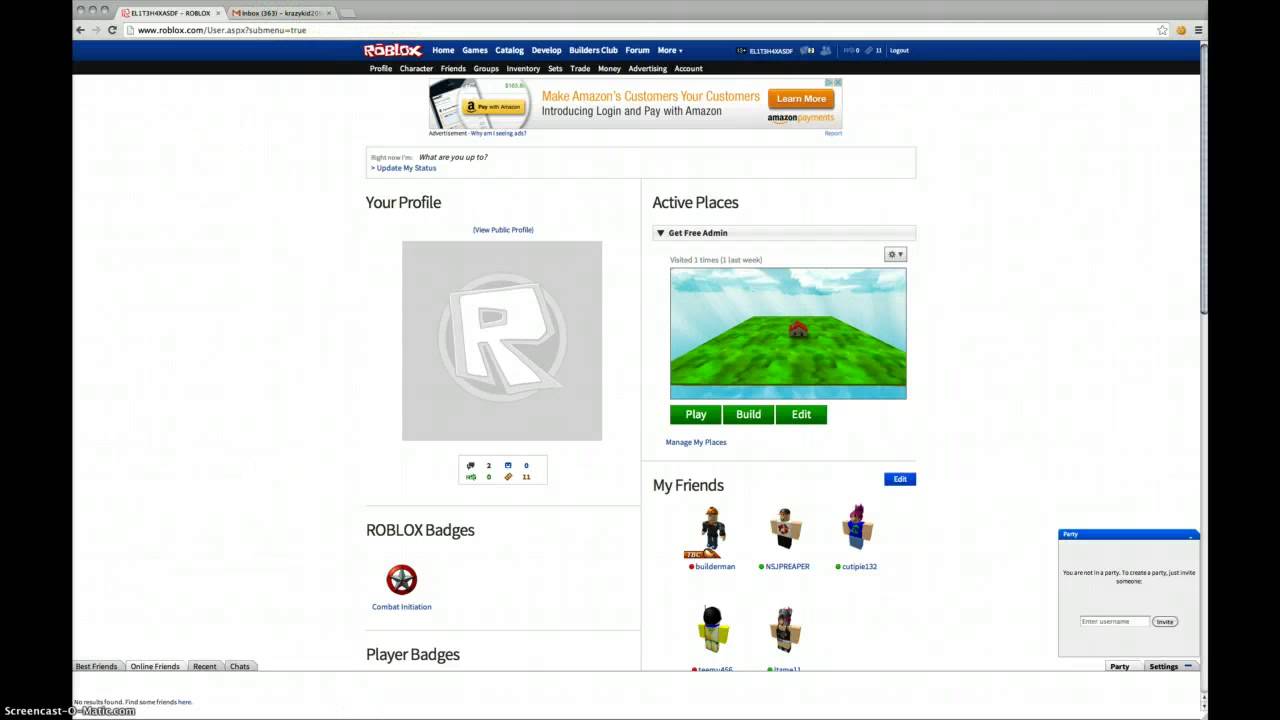Select the Inventory submenu link
Screen dimensions: 1280x720
(523, 69)
